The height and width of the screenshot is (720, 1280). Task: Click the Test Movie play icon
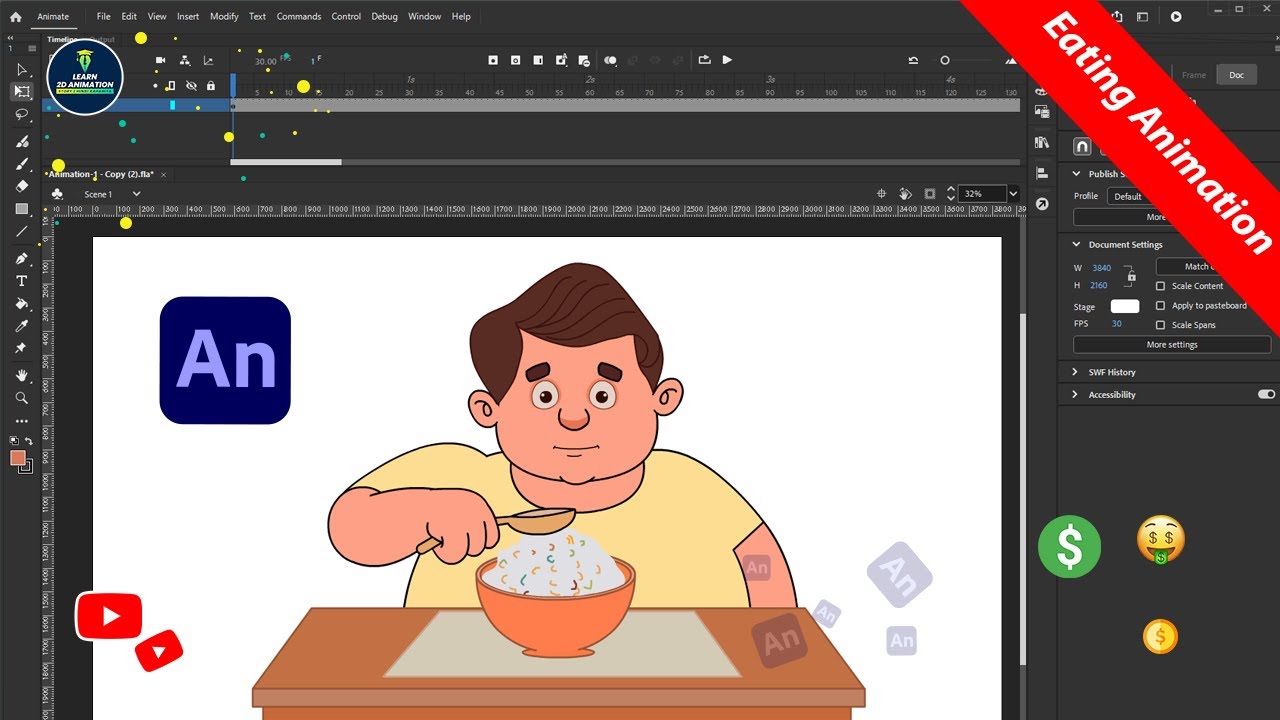pos(1176,16)
